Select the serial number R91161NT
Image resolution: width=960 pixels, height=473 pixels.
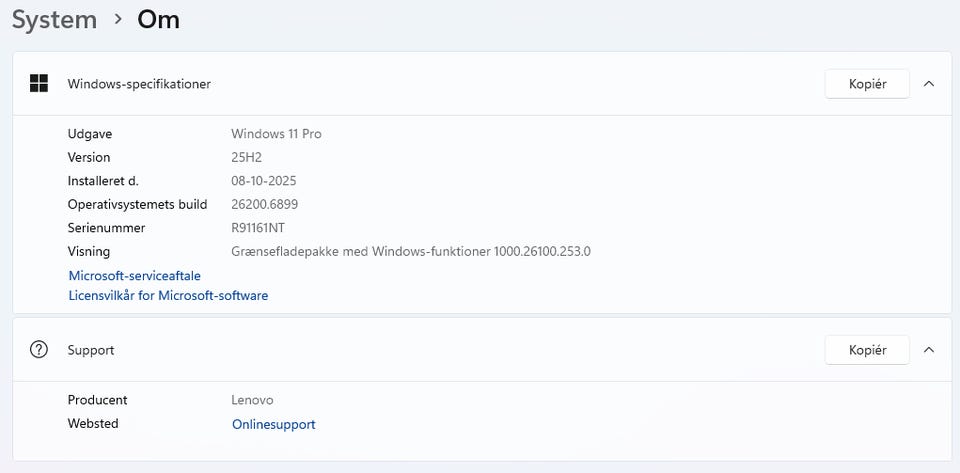click(258, 228)
